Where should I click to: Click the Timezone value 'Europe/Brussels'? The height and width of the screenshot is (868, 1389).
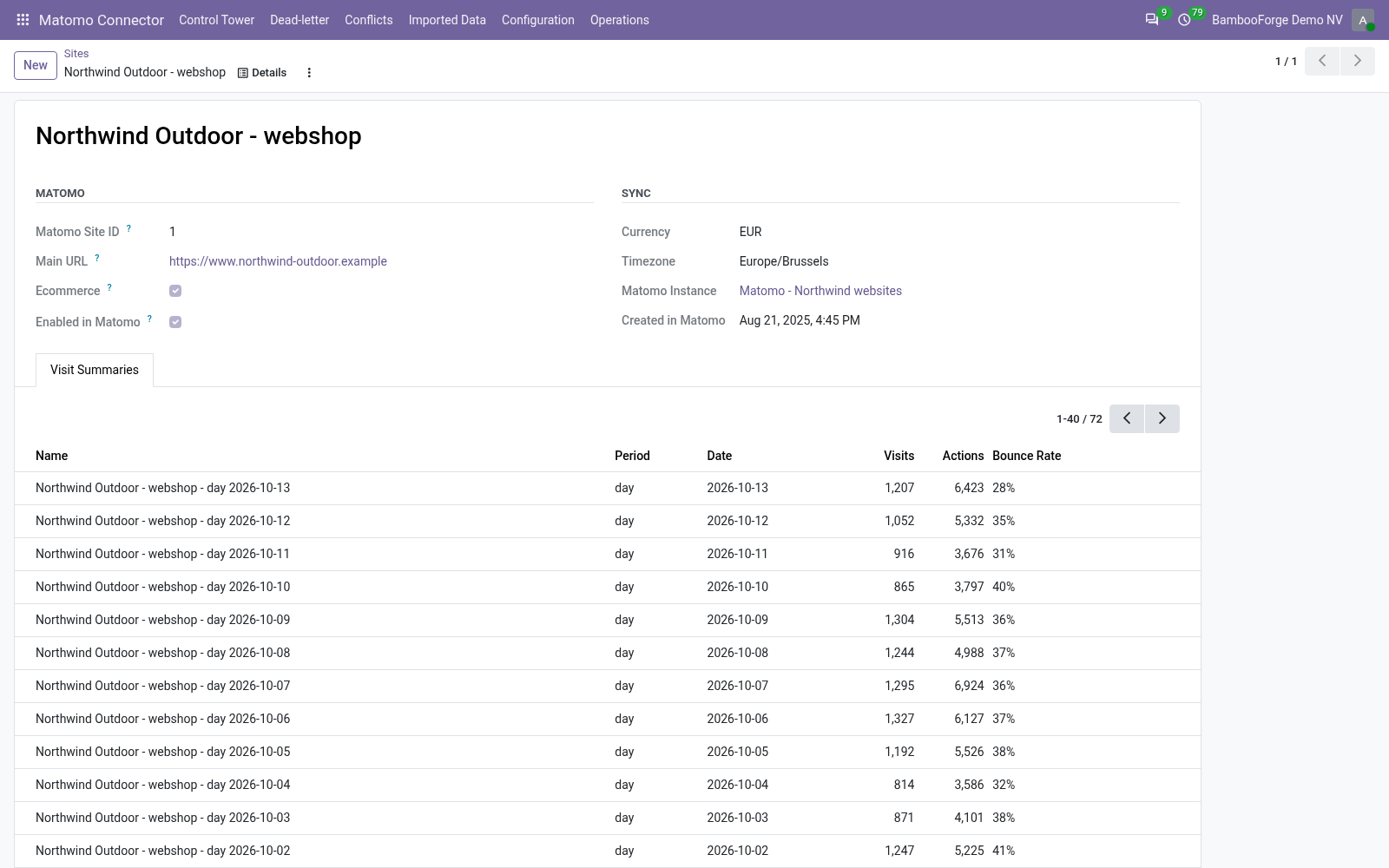coord(784,261)
